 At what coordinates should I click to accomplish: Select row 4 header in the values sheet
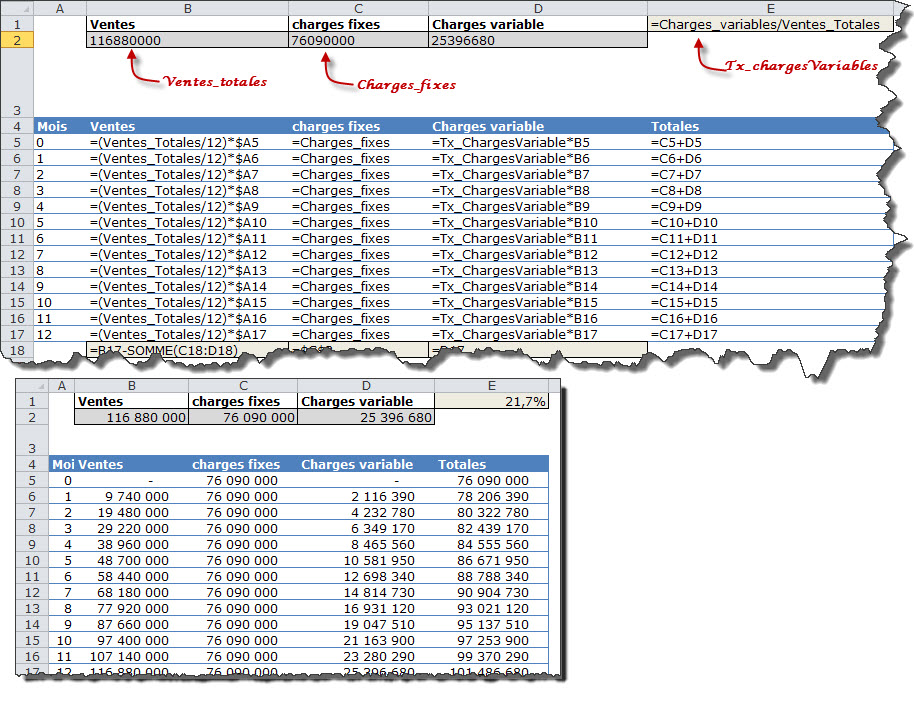coord(32,464)
